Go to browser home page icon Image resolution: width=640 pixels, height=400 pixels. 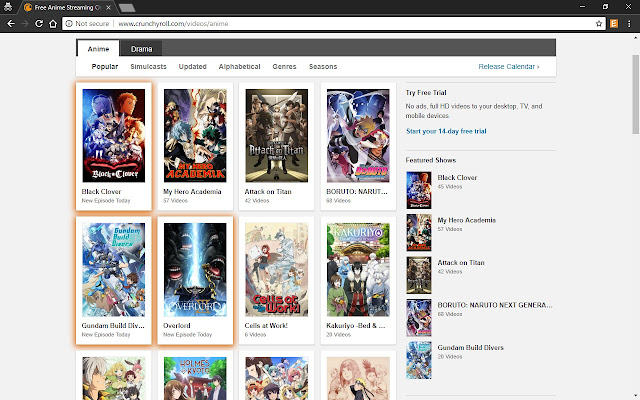click(53, 24)
